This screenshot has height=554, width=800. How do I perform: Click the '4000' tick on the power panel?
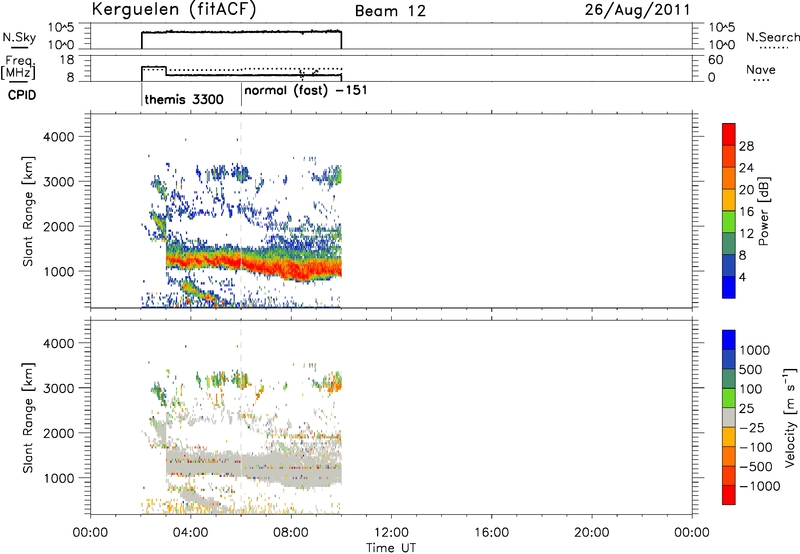point(58,137)
